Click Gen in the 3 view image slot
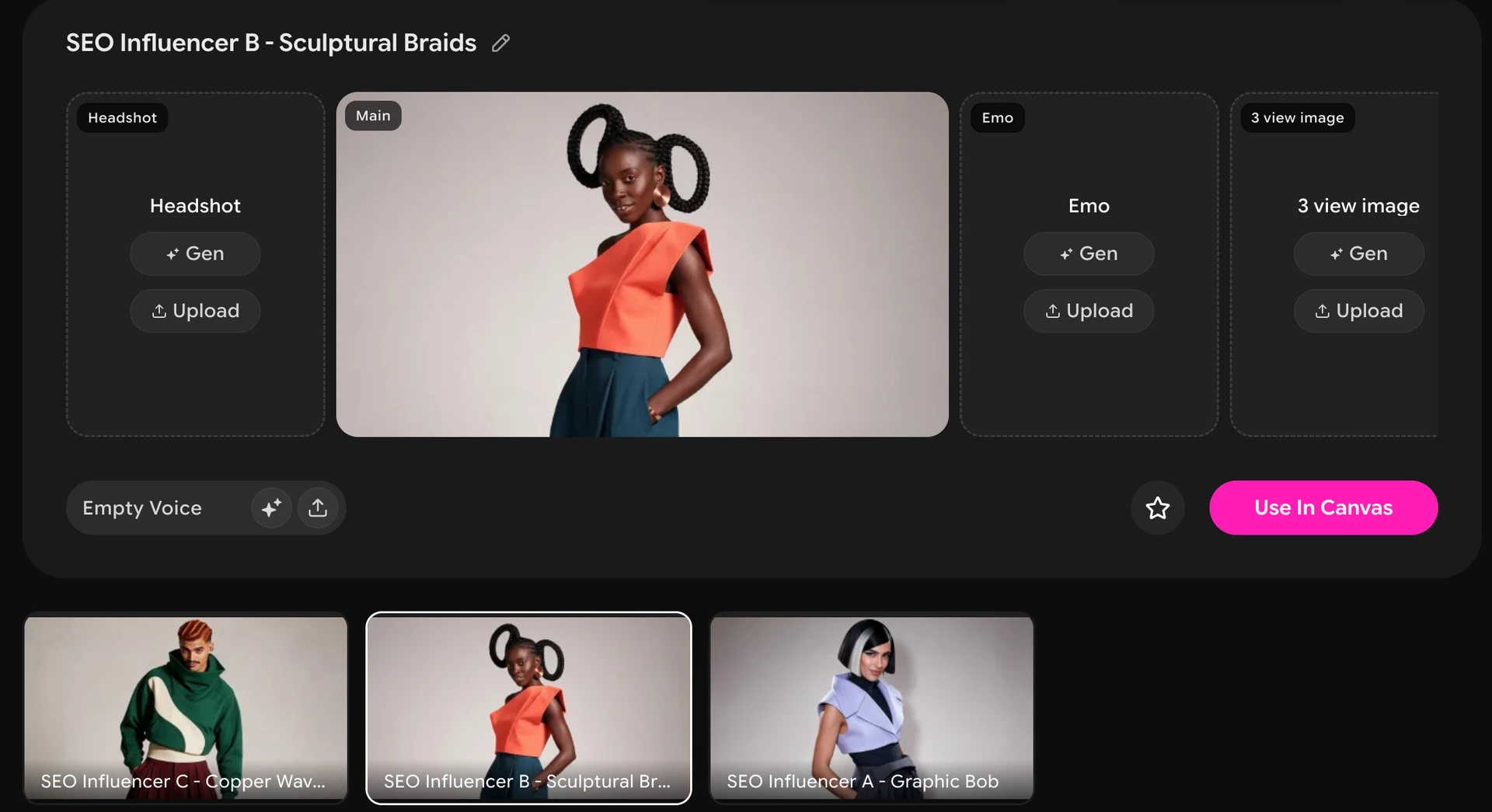Image resolution: width=1492 pixels, height=812 pixels. point(1358,254)
